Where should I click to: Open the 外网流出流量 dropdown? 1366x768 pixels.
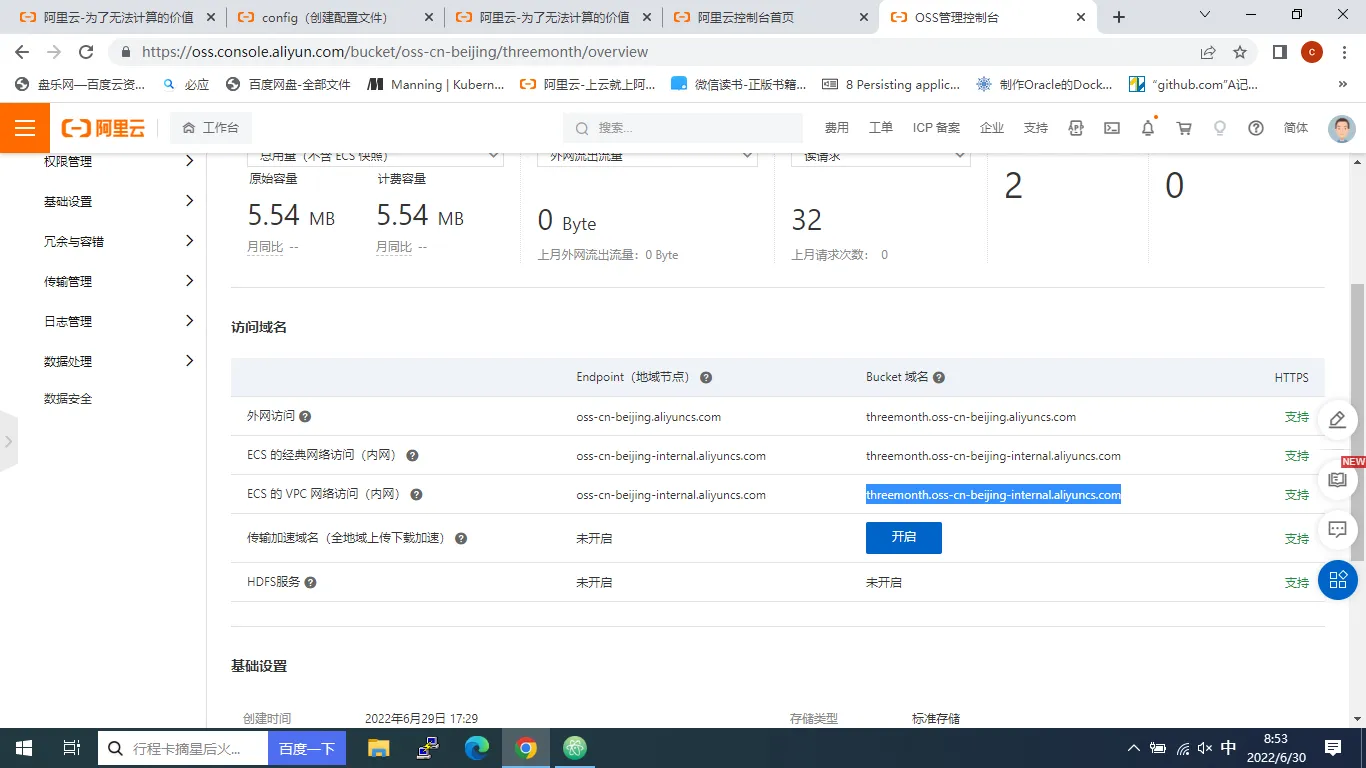(x=647, y=156)
